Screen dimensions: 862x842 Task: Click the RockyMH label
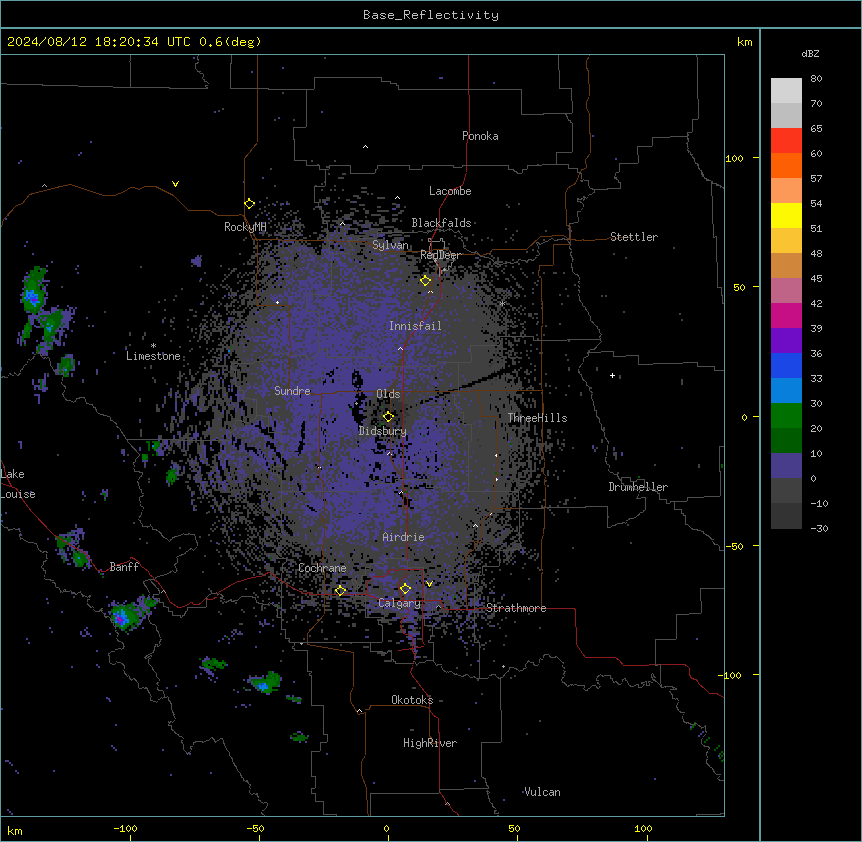pos(245,227)
